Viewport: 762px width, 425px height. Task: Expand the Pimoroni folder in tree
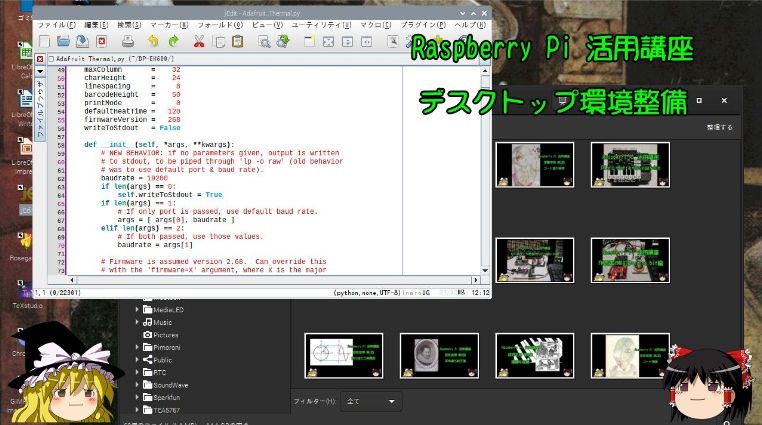138,347
